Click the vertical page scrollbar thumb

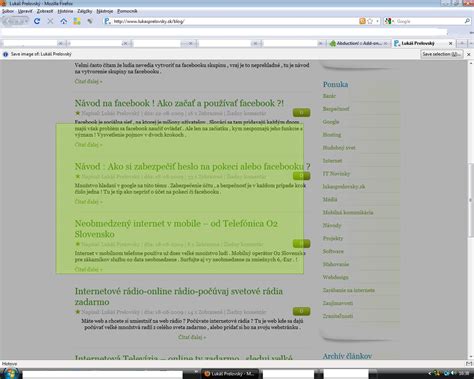(x=471, y=200)
